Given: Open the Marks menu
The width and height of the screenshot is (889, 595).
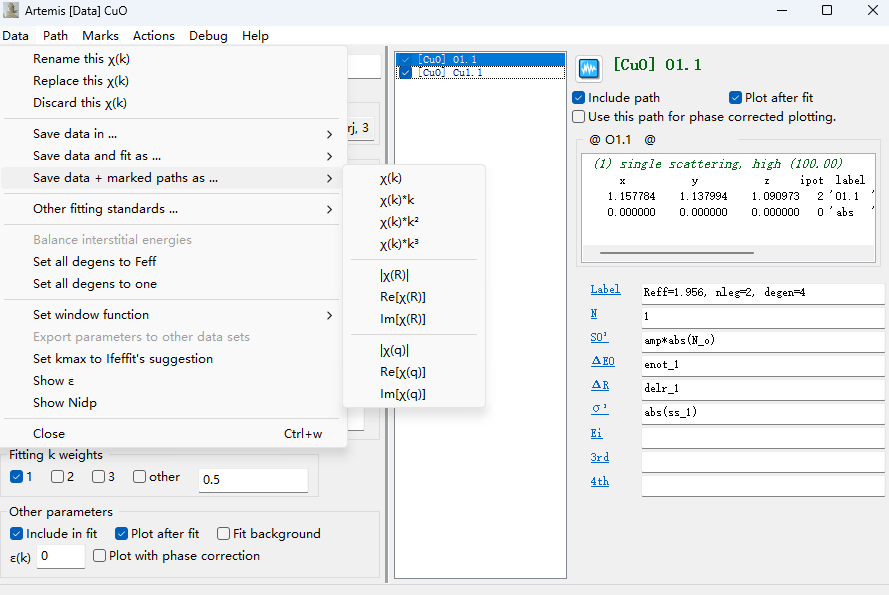Looking at the screenshot, I should point(100,35).
